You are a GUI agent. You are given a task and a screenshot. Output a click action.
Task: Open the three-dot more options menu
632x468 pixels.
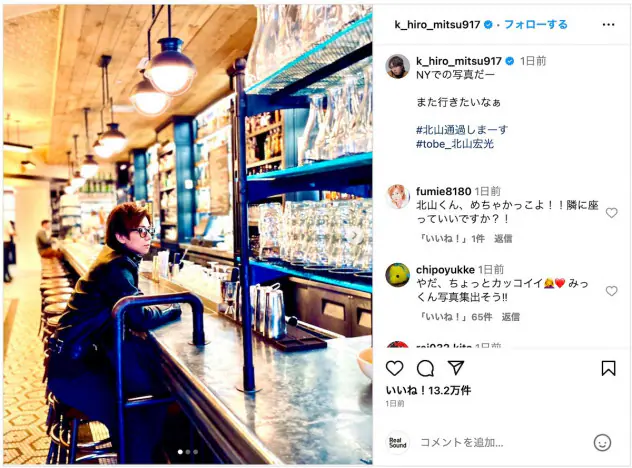(608, 25)
